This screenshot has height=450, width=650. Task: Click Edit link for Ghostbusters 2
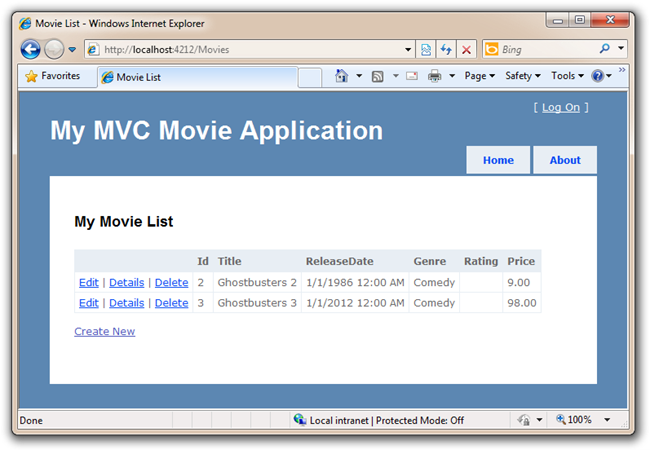click(88, 283)
